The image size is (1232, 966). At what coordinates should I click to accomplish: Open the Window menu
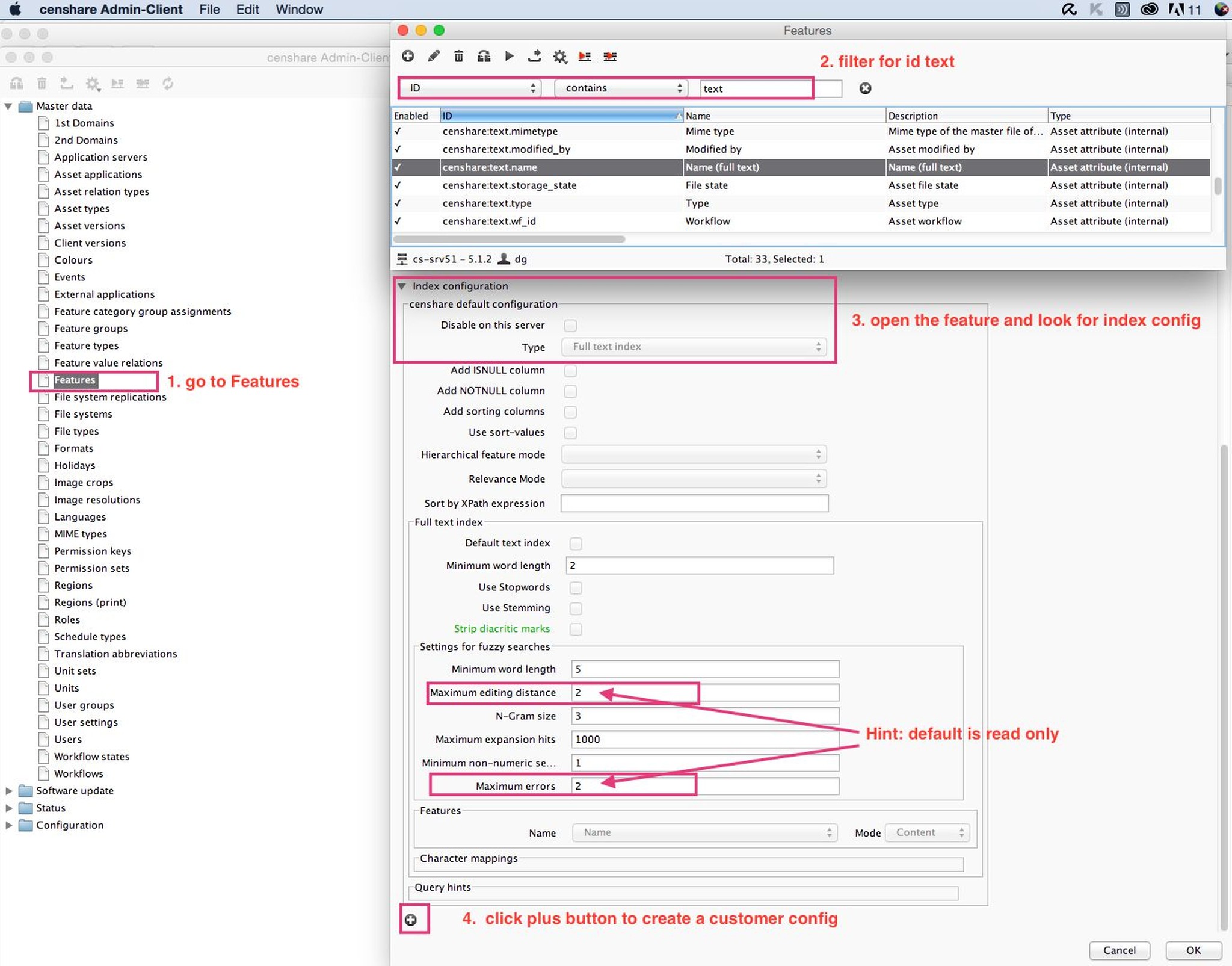[x=299, y=10]
